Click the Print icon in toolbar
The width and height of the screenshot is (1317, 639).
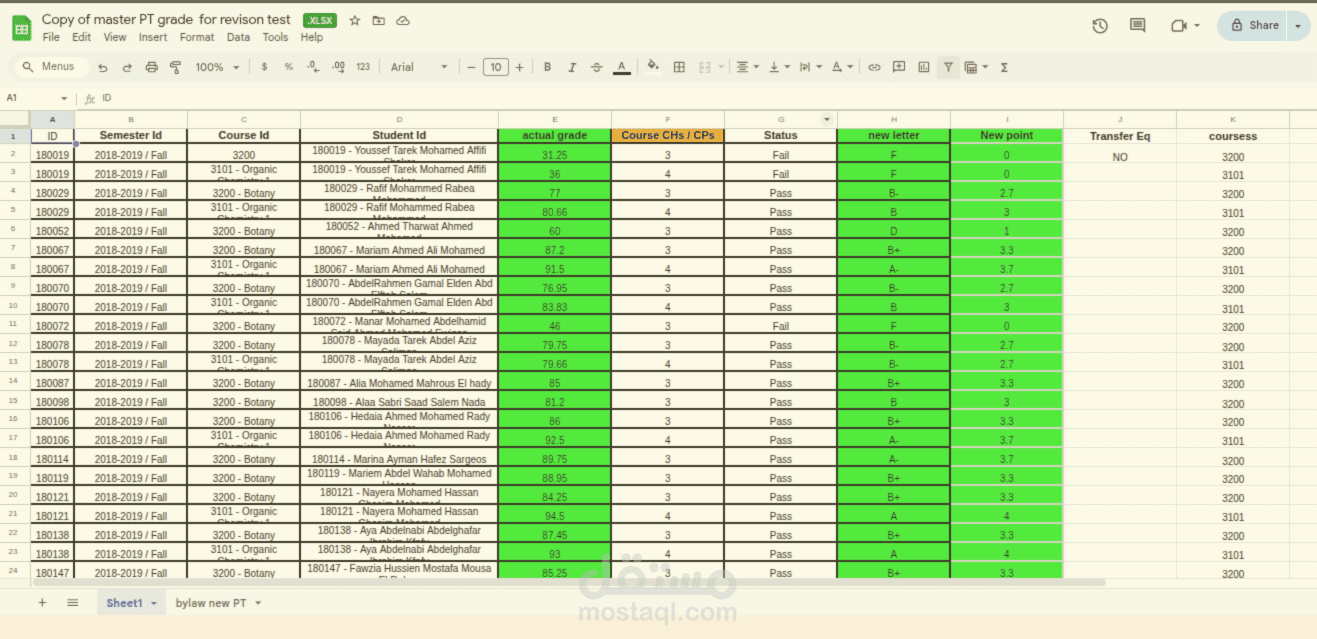152,68
